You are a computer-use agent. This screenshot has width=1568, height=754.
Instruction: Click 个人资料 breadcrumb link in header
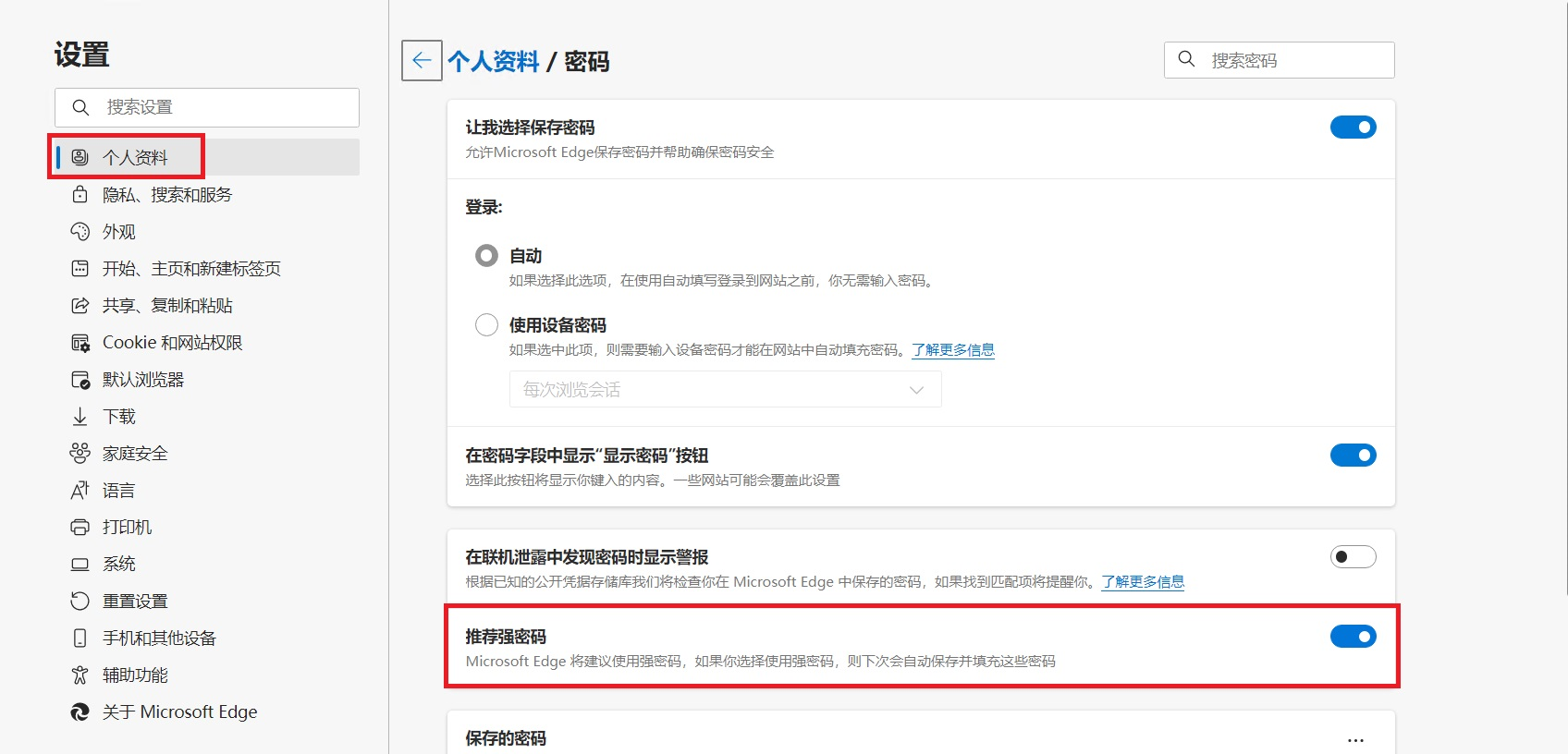pyautogui.click(x=493, y=61)
